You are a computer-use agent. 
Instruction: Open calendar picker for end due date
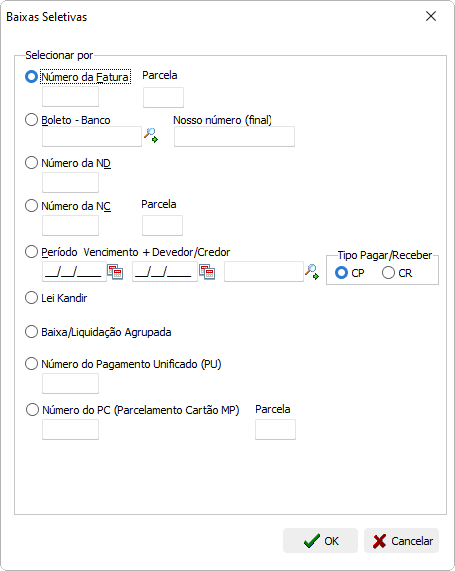[207, 272]
